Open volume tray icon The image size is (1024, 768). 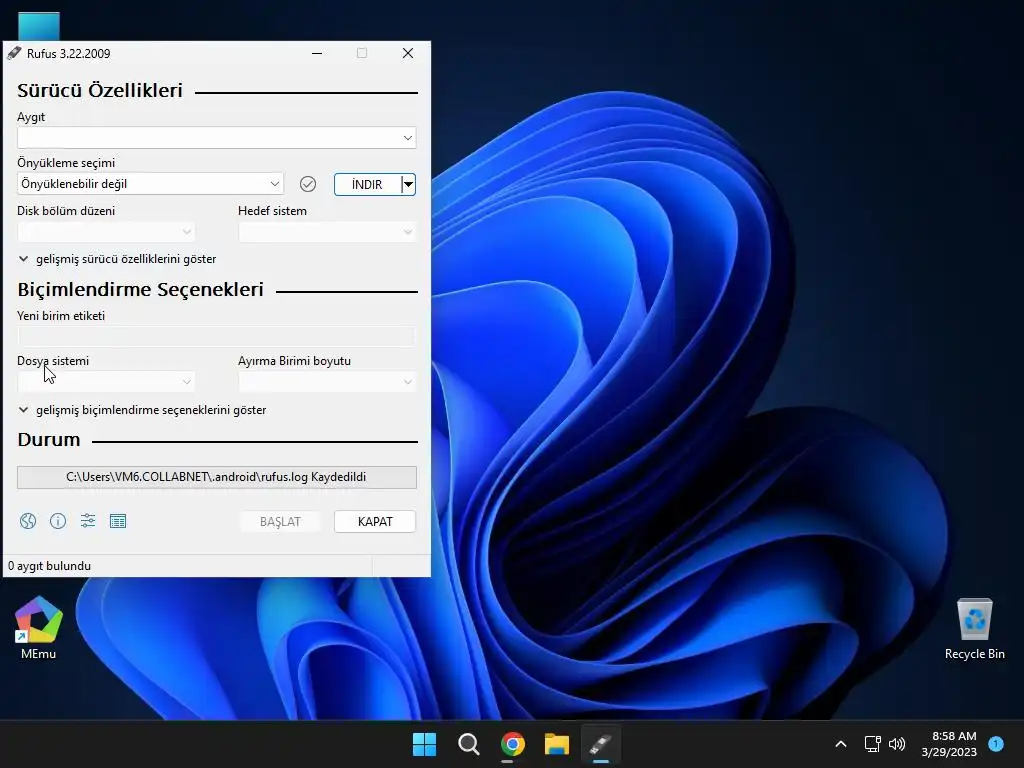pyautogui.click(x=897, y=744)
